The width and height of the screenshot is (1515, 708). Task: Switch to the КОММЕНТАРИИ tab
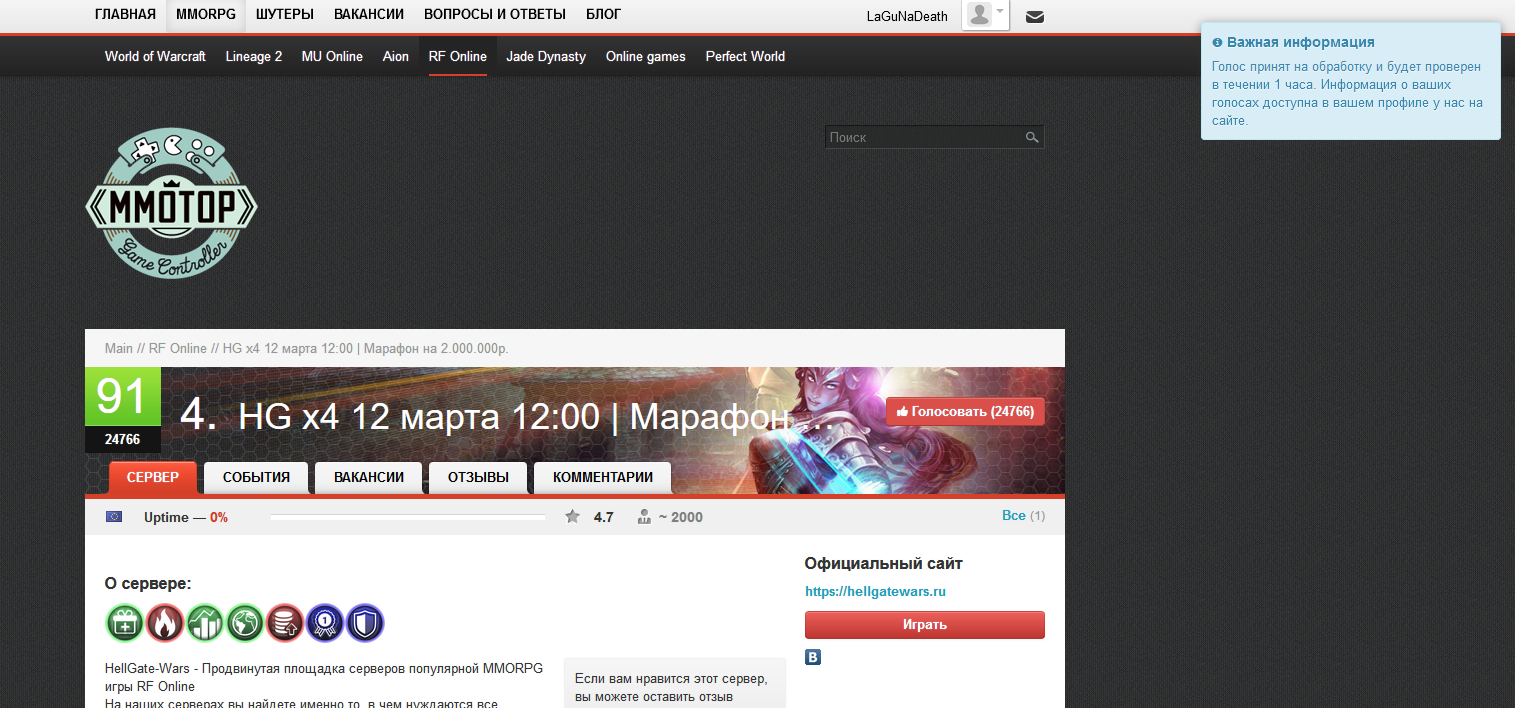(x=603, y=478)
